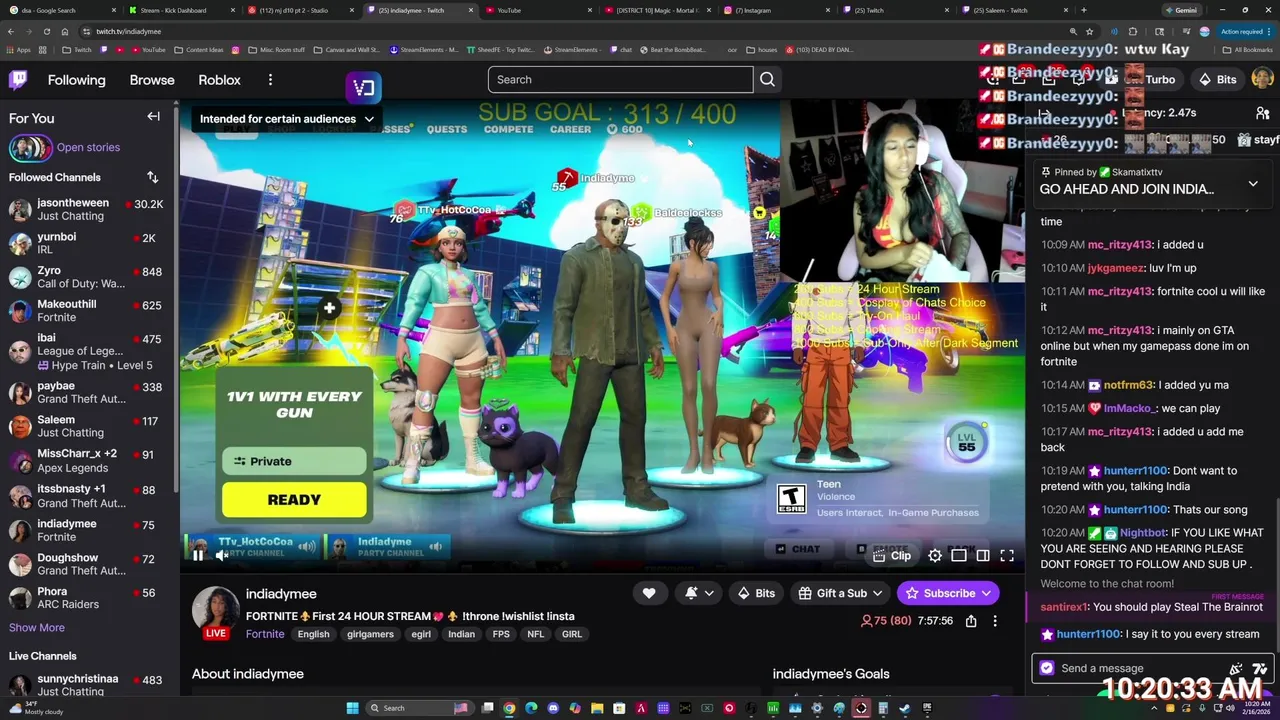This screenshot has width=1280, height=720.
Task: Click Nightbot's username in chat
Action: 1143,534
